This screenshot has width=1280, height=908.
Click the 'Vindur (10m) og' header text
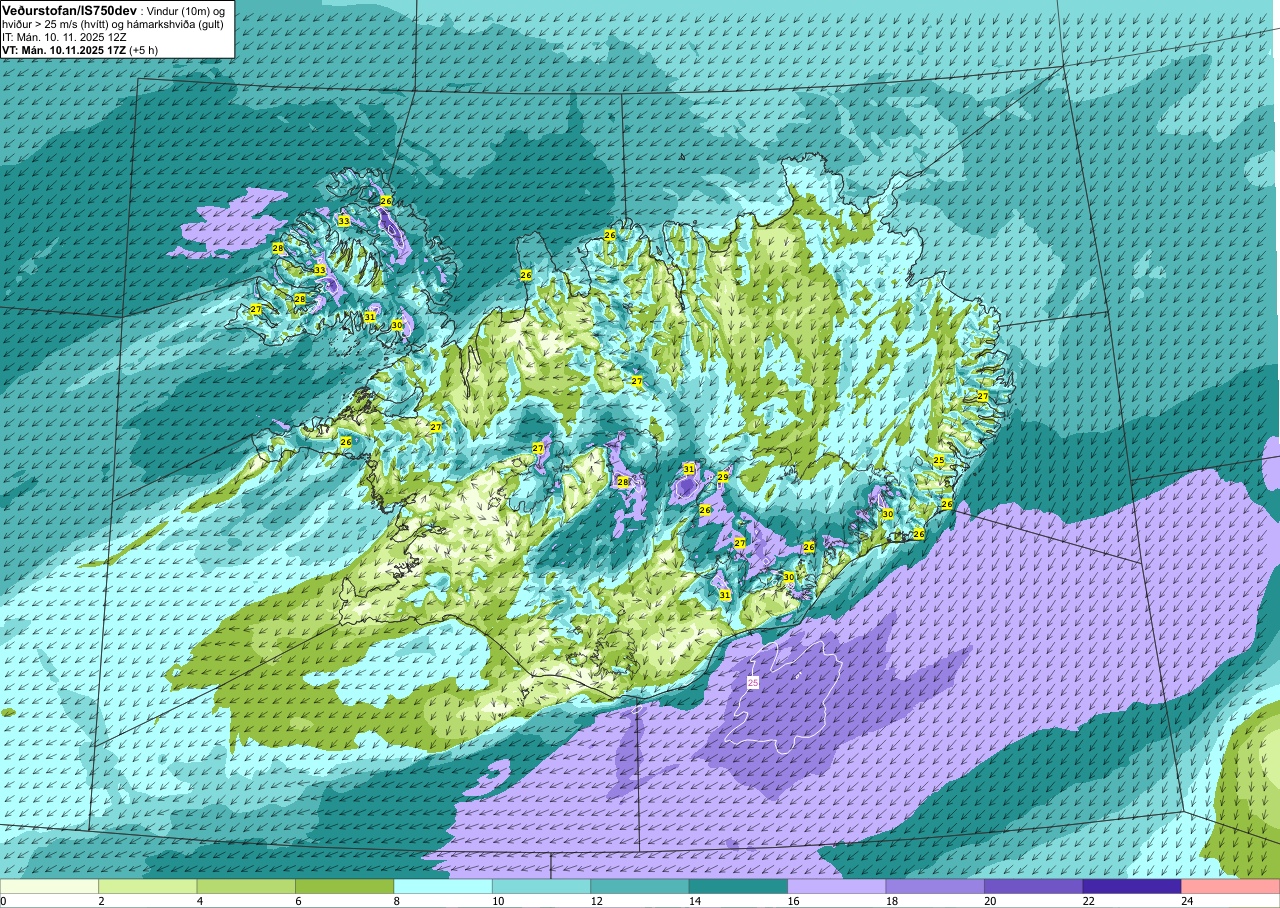pyautogui.click(x=186, y=10)
